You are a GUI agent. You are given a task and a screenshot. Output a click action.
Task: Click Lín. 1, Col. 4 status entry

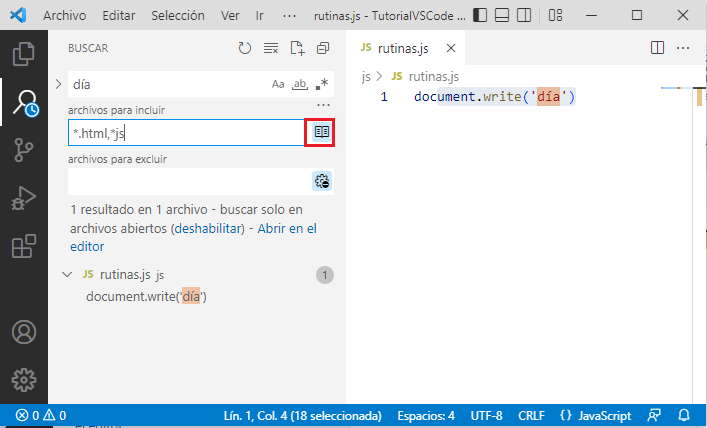[303, 415]
